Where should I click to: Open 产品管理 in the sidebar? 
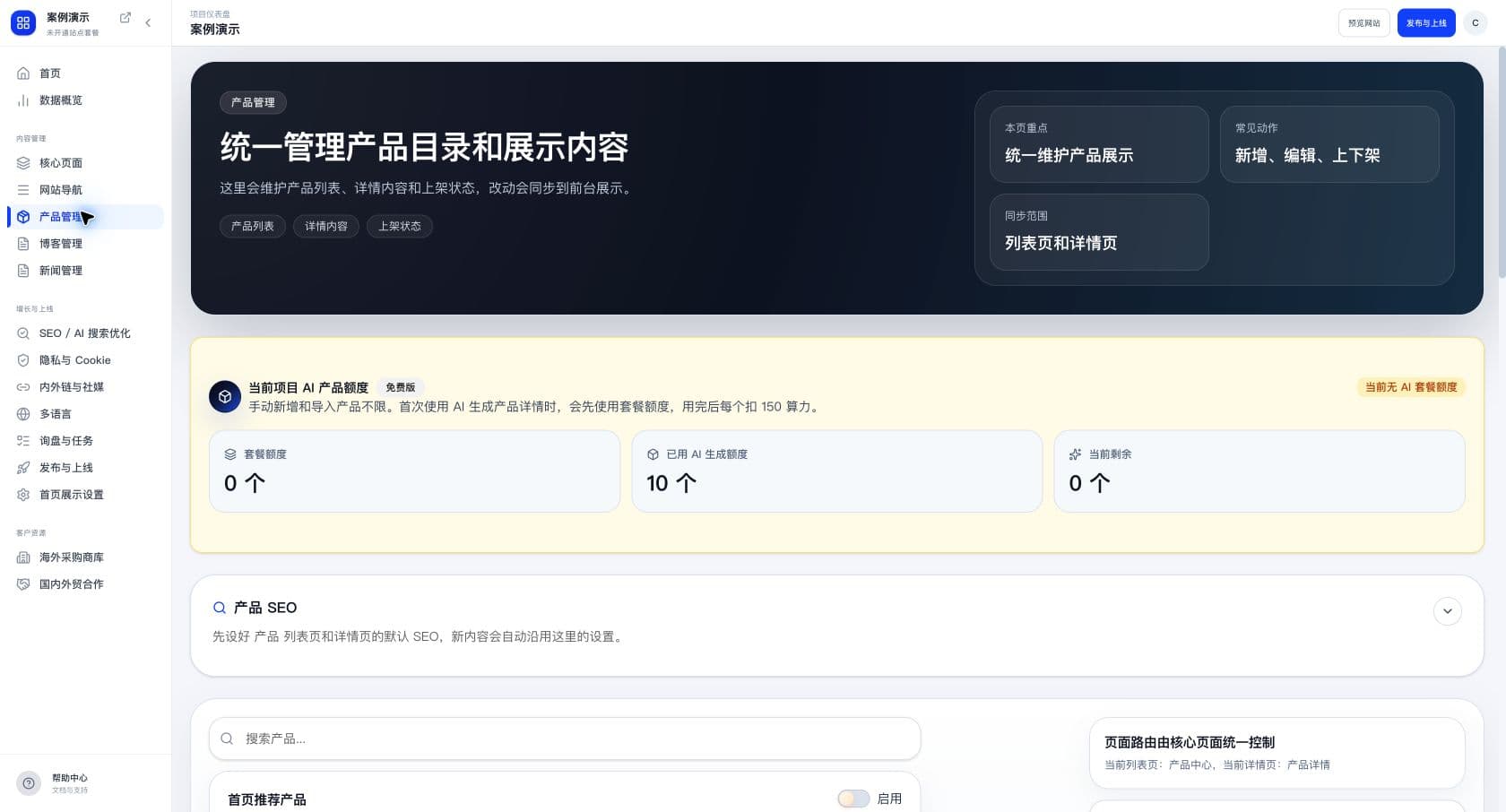(x=86, y=217)
